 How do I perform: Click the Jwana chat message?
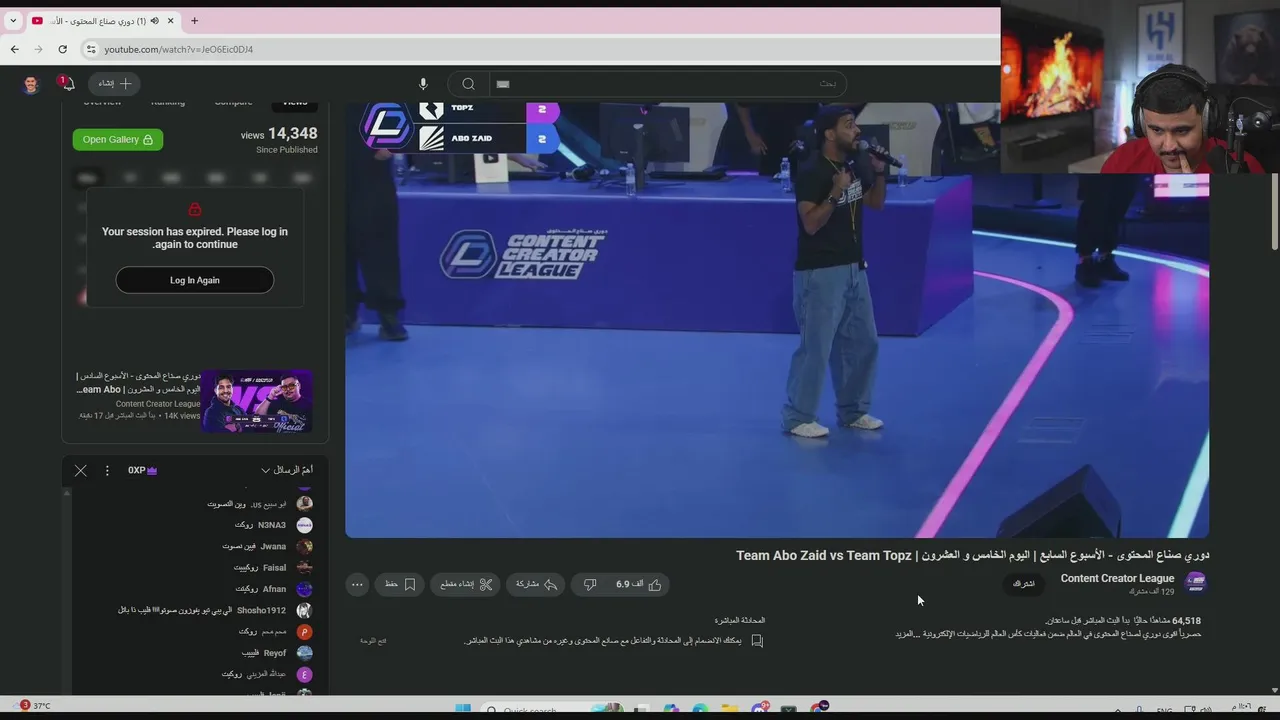coord(254,546)
